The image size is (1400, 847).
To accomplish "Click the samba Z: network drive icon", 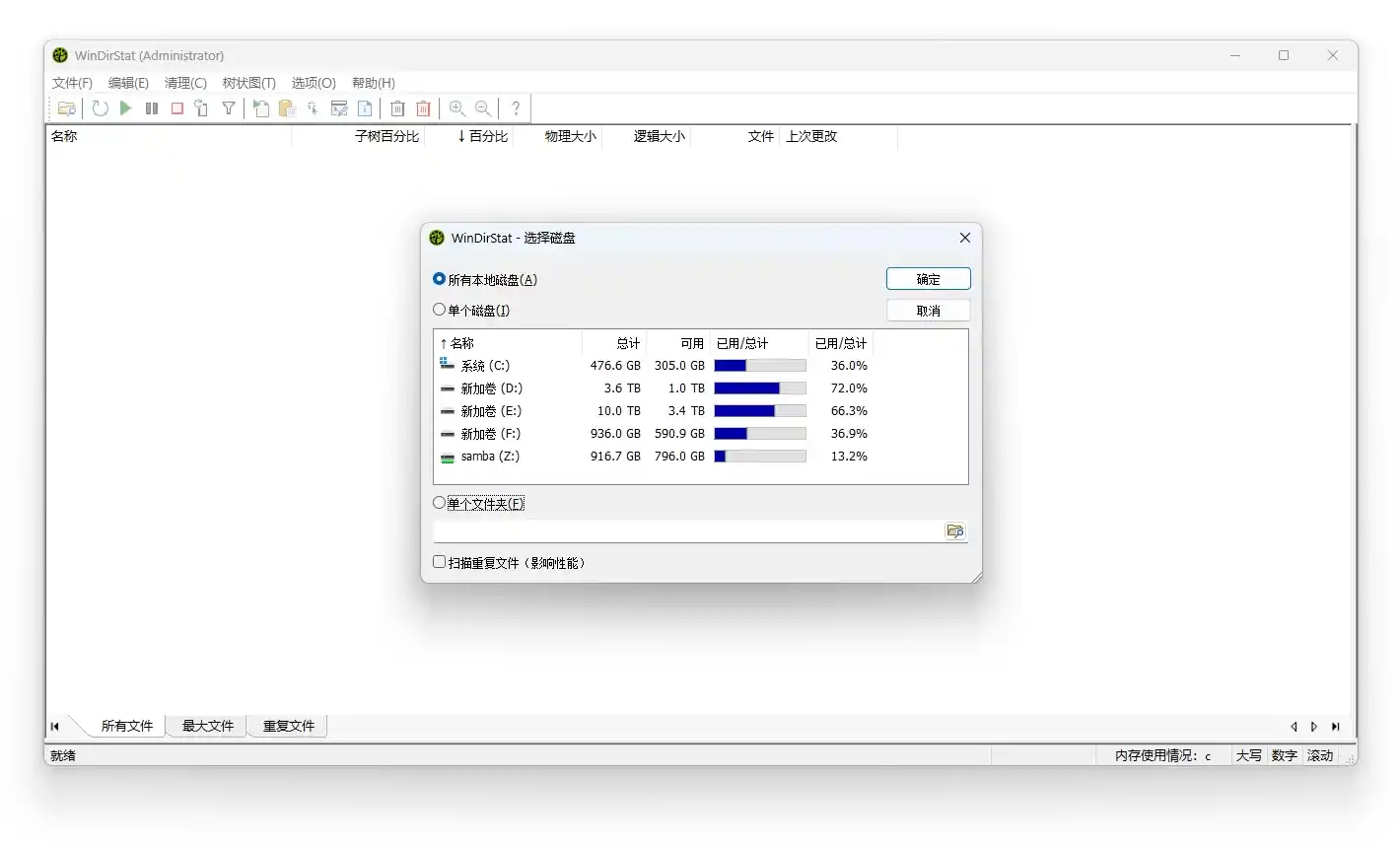I will 447,457.
